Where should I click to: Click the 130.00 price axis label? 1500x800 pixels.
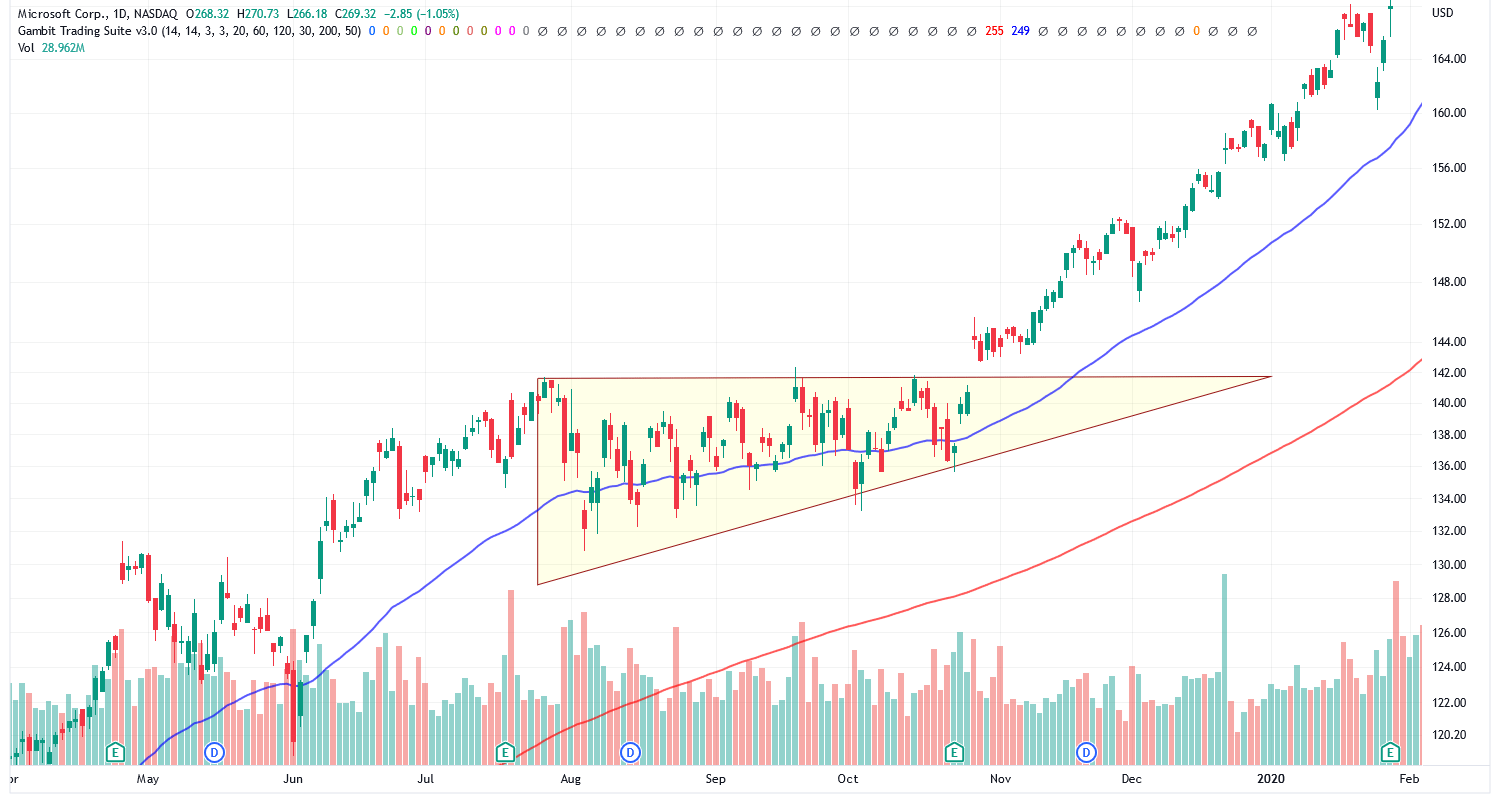pyautogui.click(x=1449, y=565)
